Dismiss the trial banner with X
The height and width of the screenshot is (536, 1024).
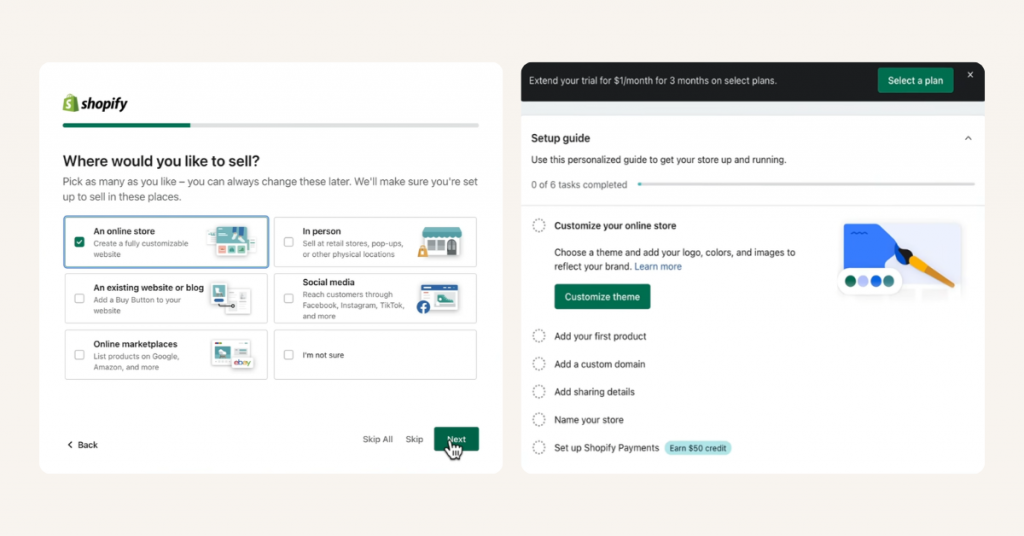pyautogui.click(x=970, y=75)
